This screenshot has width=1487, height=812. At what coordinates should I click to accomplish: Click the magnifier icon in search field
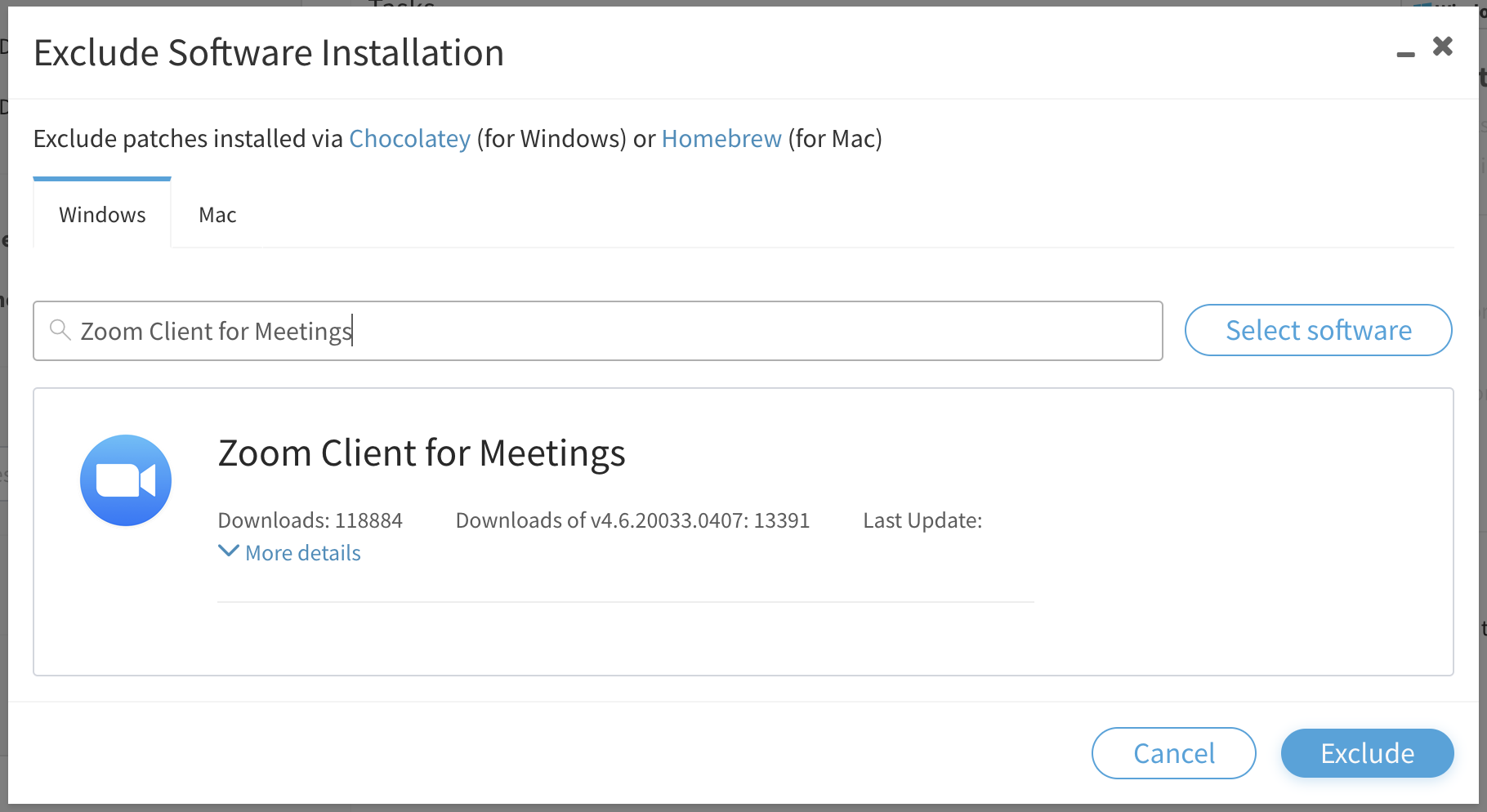point(60,330)
